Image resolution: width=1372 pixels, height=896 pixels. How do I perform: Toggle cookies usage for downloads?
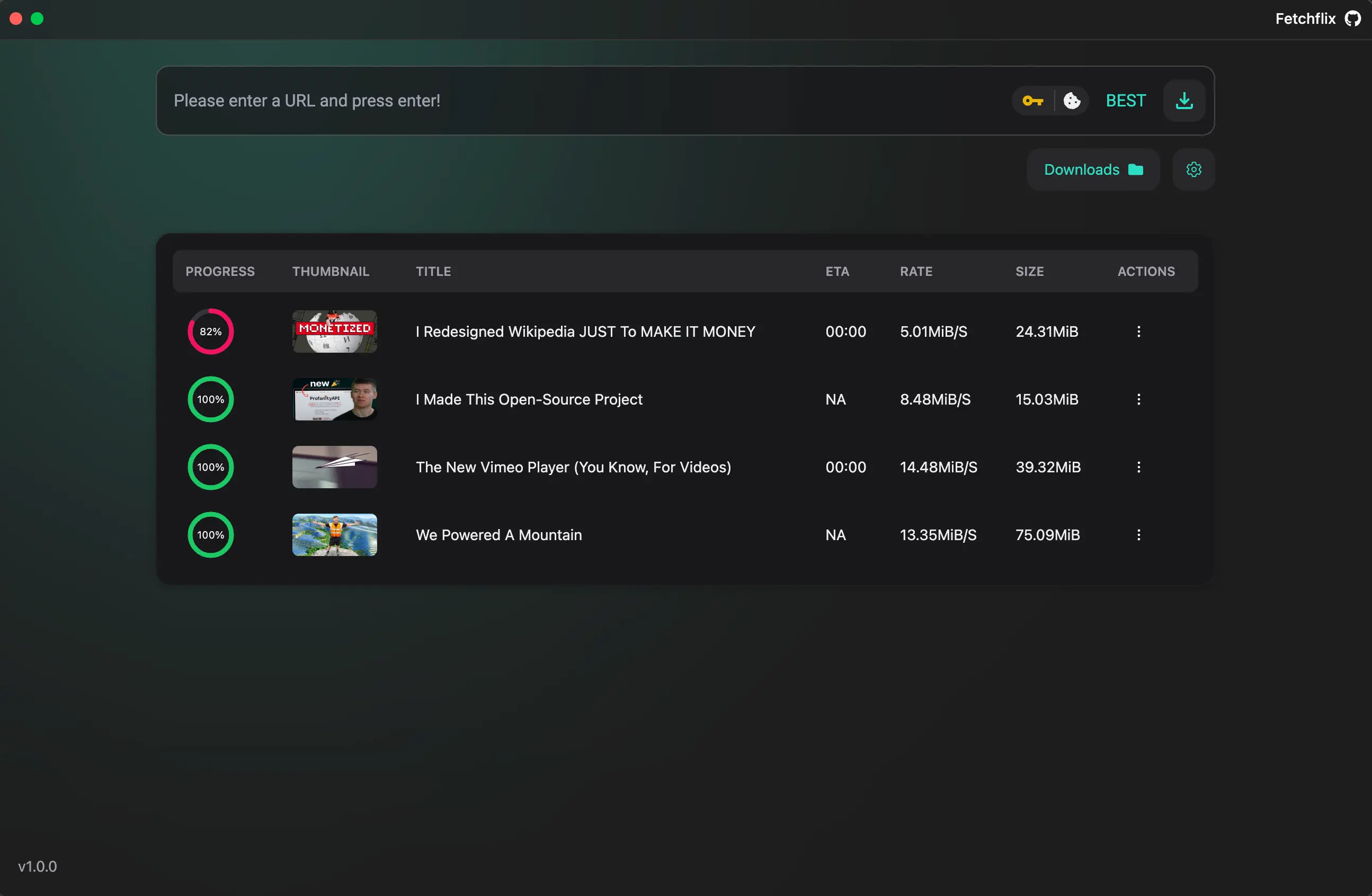pyautogui.click(x=1073, y=100)
